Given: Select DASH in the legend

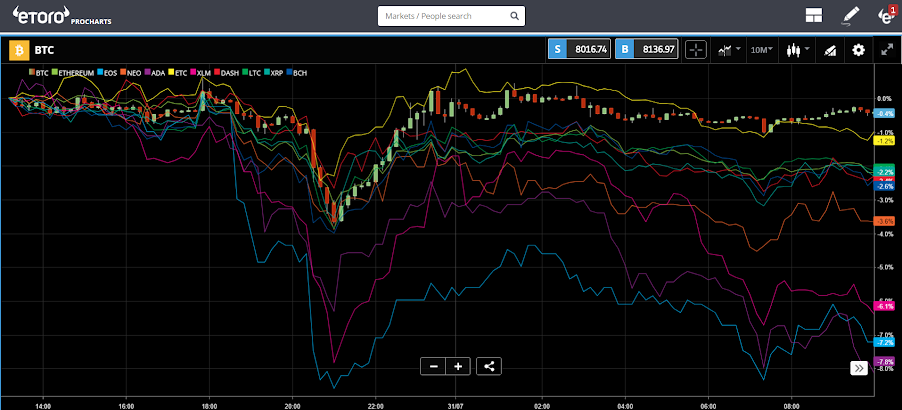Looking at the screenshot, I should pos(226,73).
